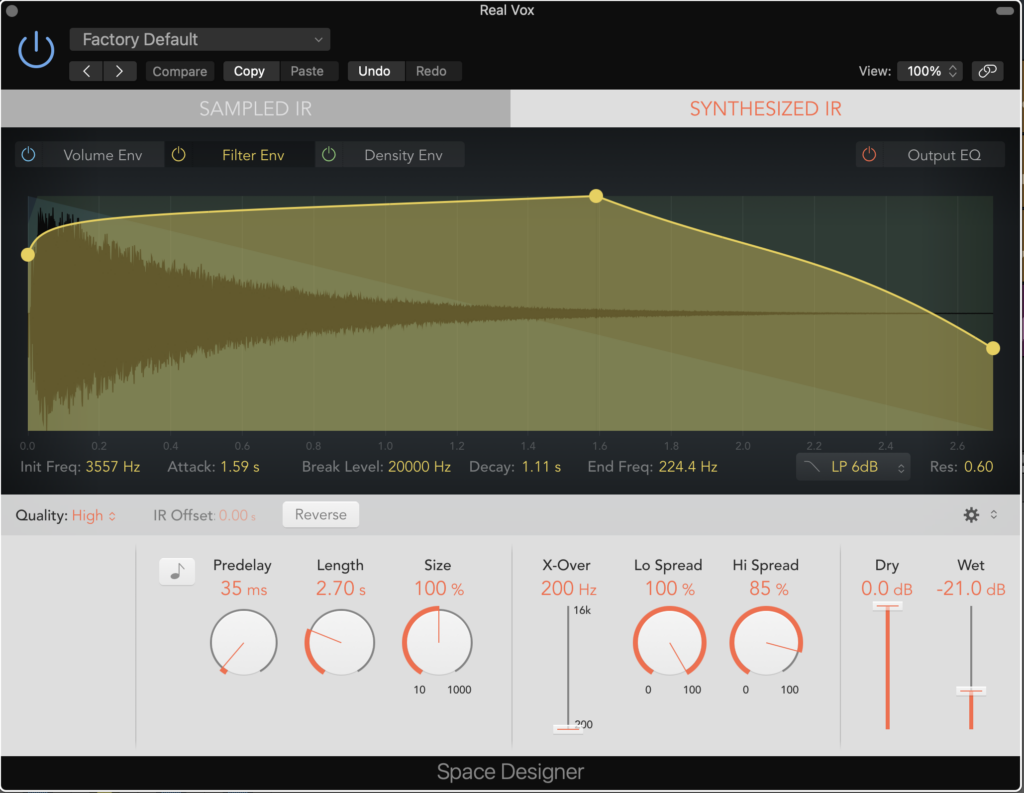Toggle the plug-in power bypass button
The image size is (1024, 793).
pos(36,50)
